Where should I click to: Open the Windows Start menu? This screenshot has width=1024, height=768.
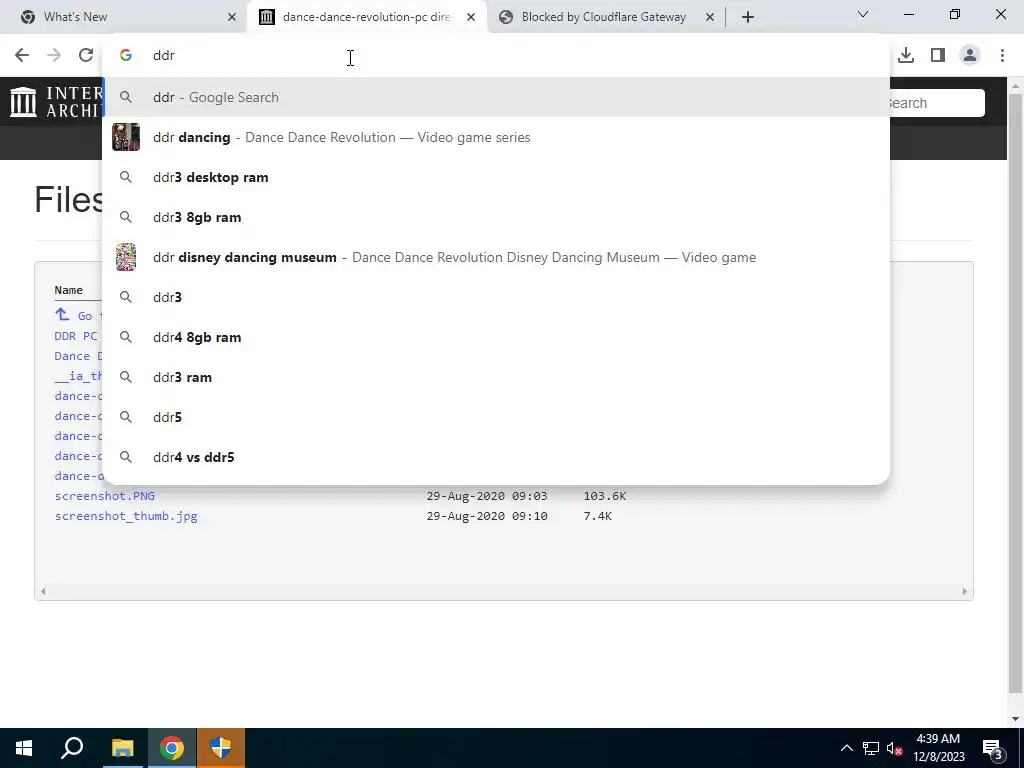click(x=24, y=748)
